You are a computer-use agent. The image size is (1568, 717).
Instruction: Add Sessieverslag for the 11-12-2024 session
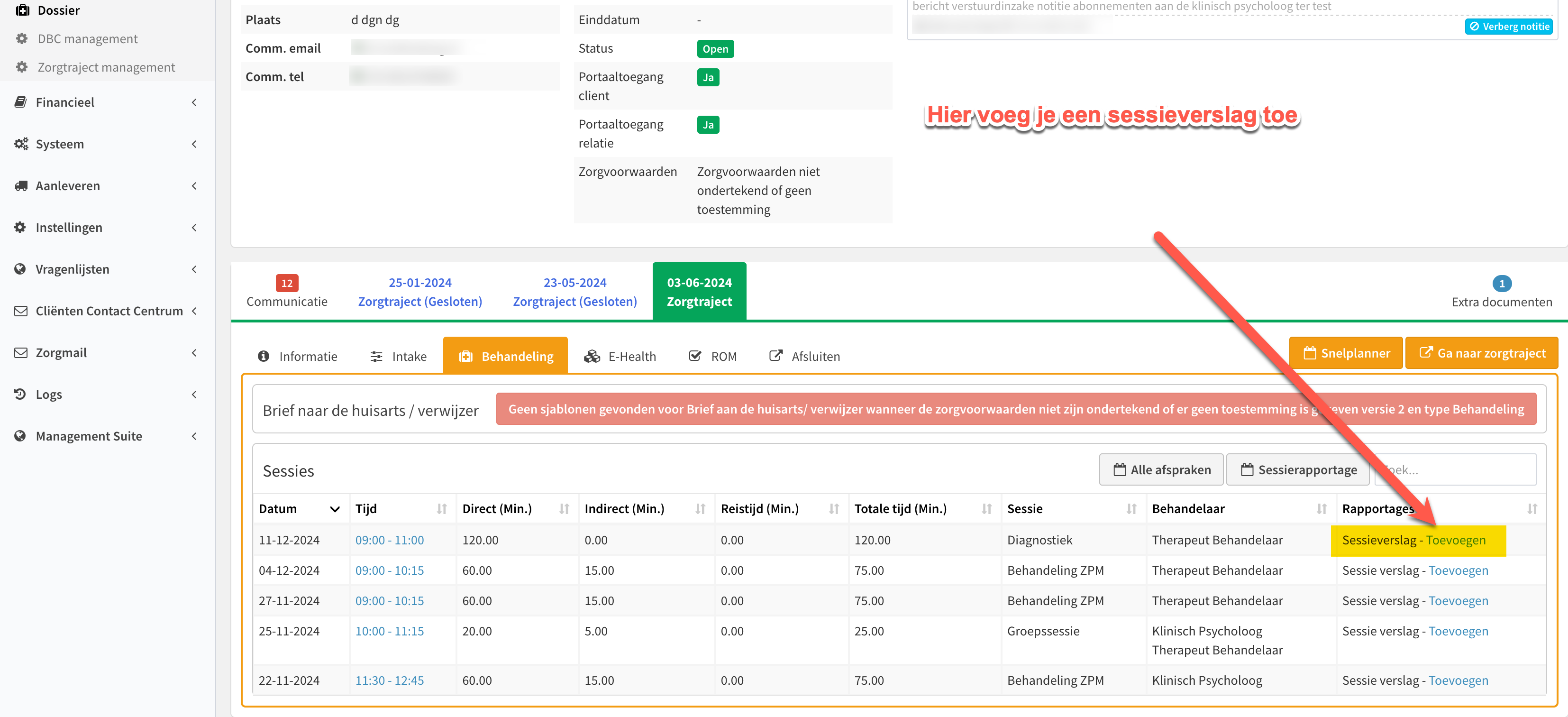(1456, 540)
